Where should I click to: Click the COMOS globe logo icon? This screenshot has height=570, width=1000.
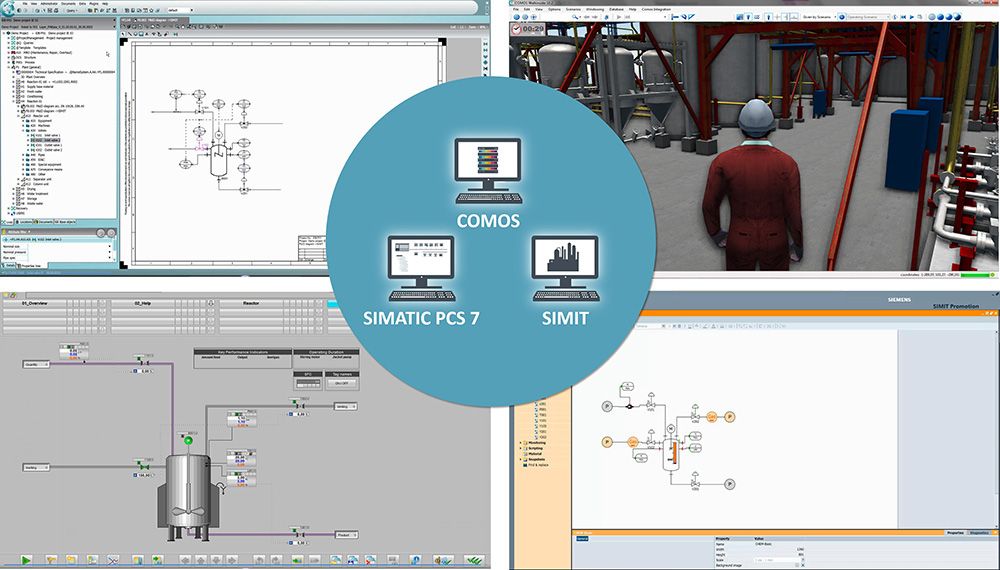pos(8,7)
